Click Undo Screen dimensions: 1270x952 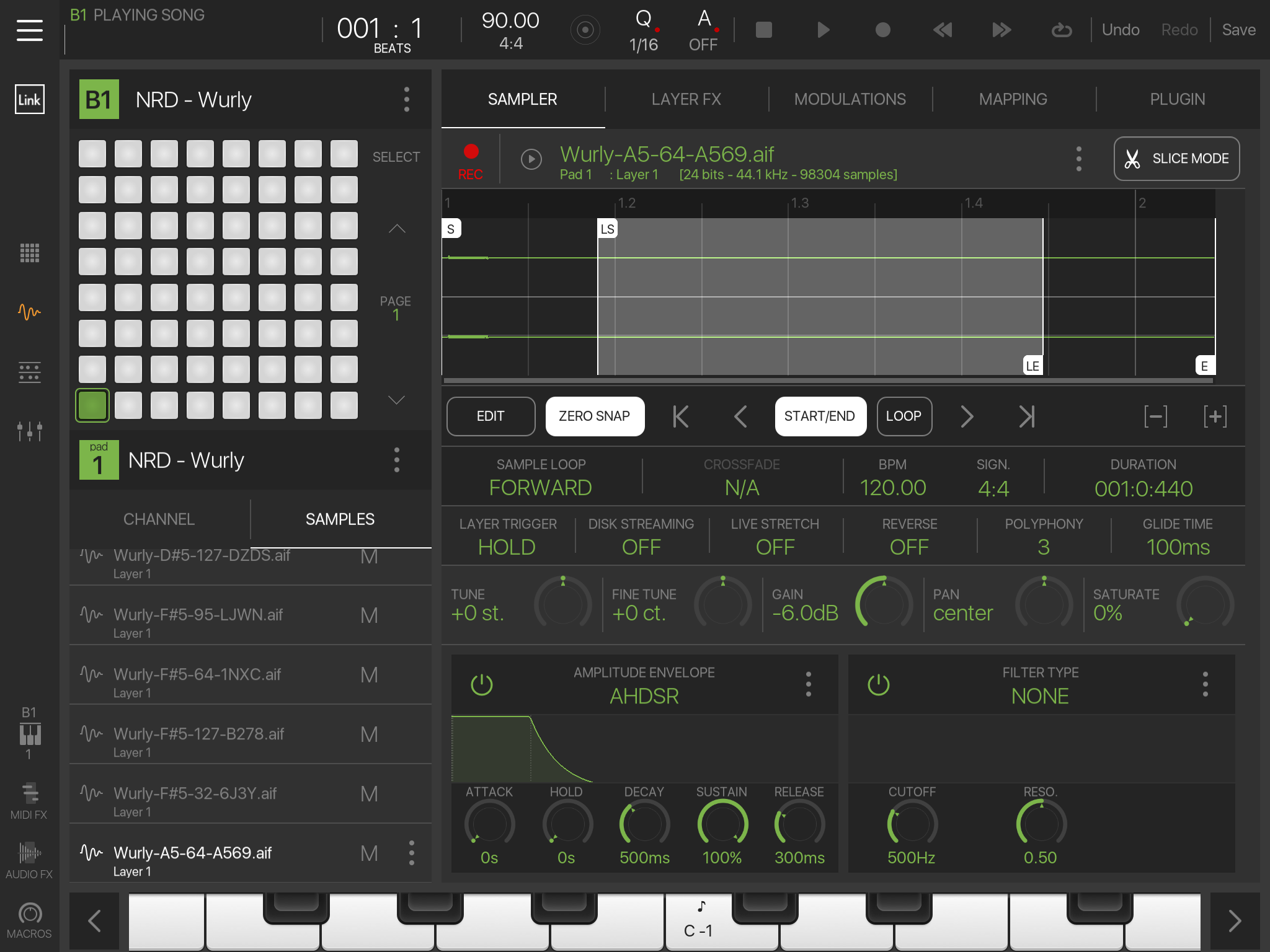point(1121,30)
